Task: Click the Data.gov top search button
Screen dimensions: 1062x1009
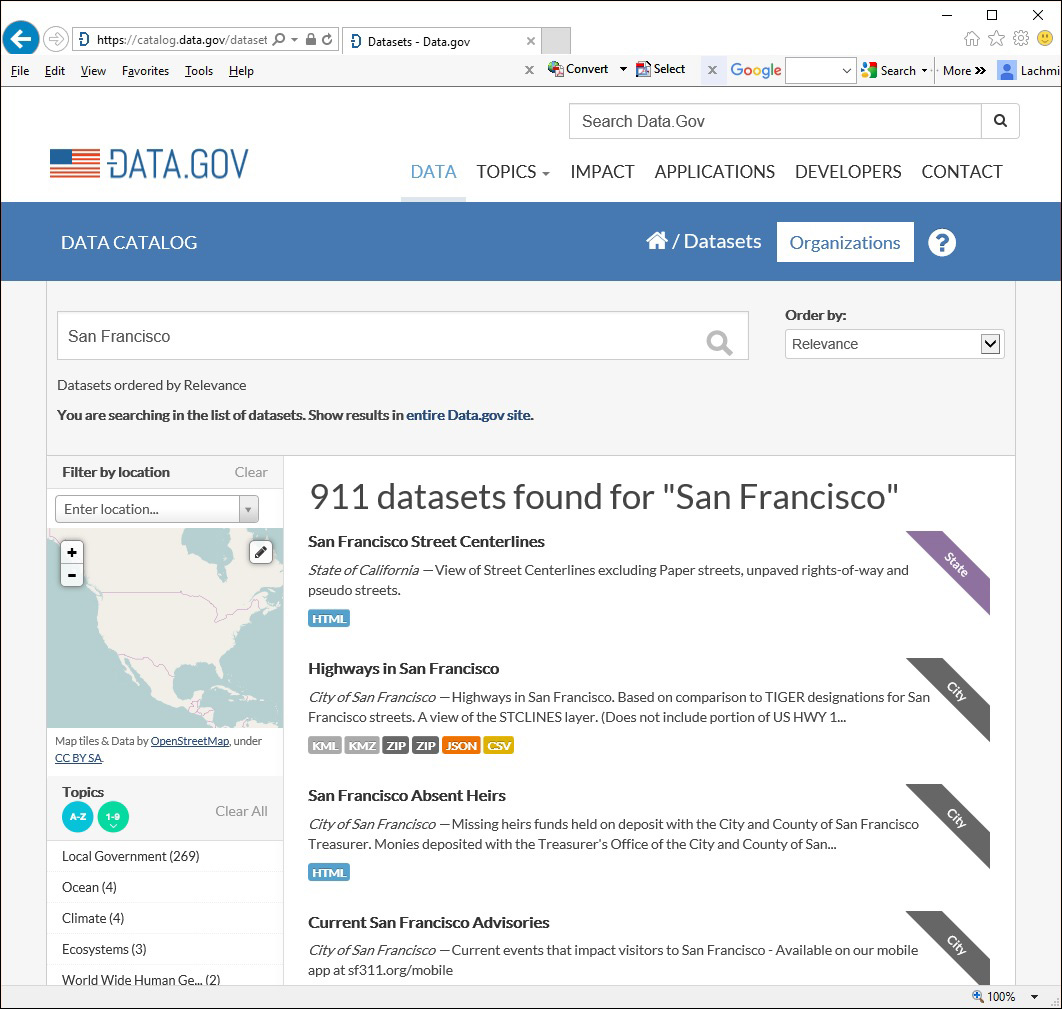Action: pos(1000,121)
